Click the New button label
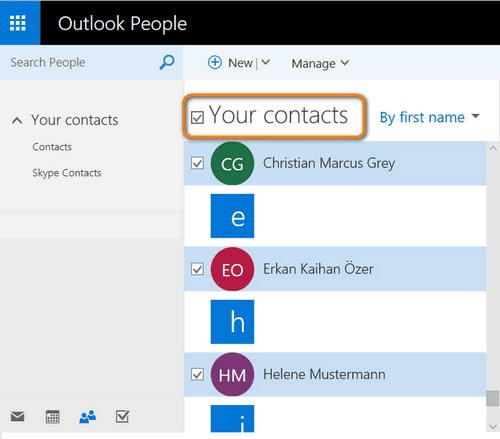Viewport: 500px width, 439px height. [x=240, y=63]
